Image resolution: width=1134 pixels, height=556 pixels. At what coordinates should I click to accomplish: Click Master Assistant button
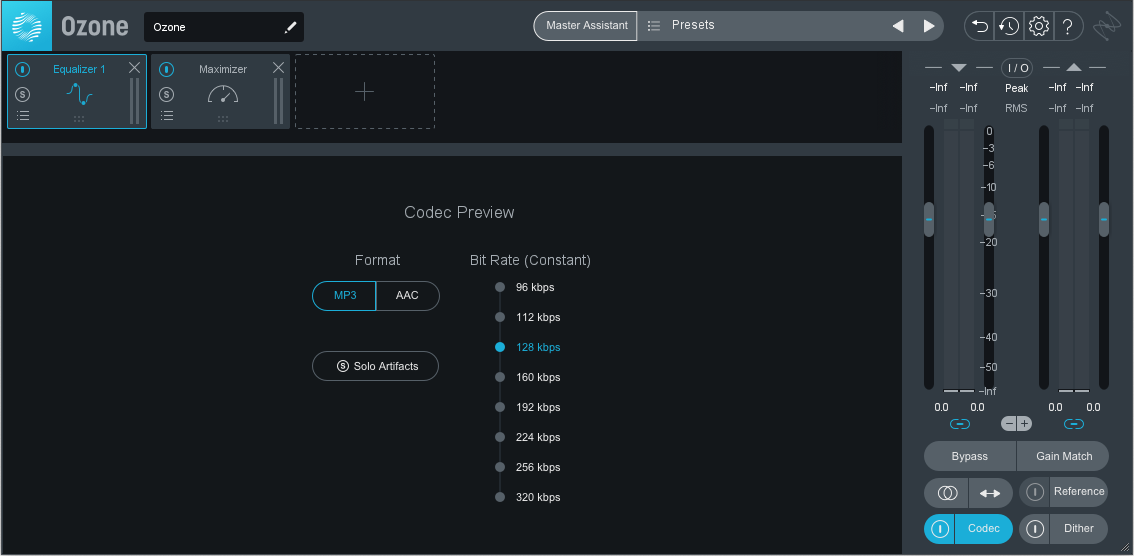coord(587,25)
